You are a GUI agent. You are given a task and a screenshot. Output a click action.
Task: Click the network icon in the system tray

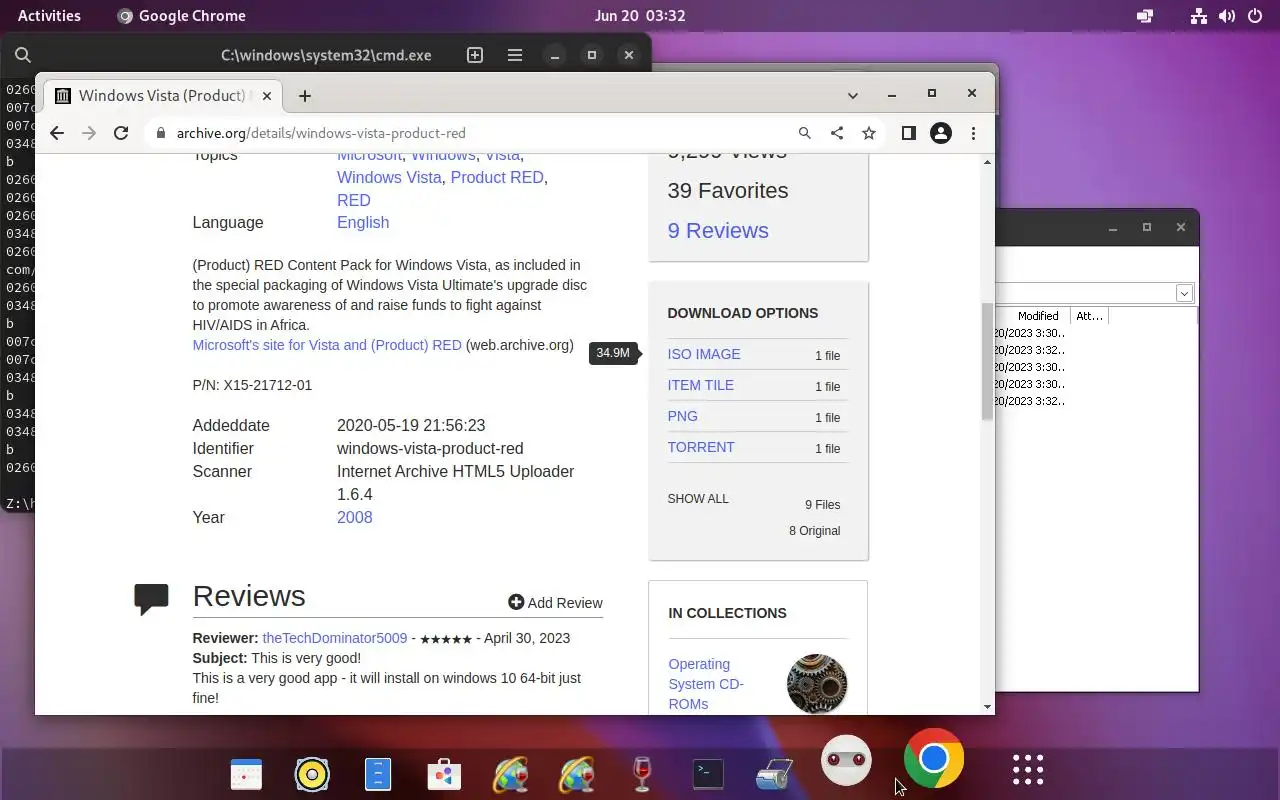tap(1198, 15)
